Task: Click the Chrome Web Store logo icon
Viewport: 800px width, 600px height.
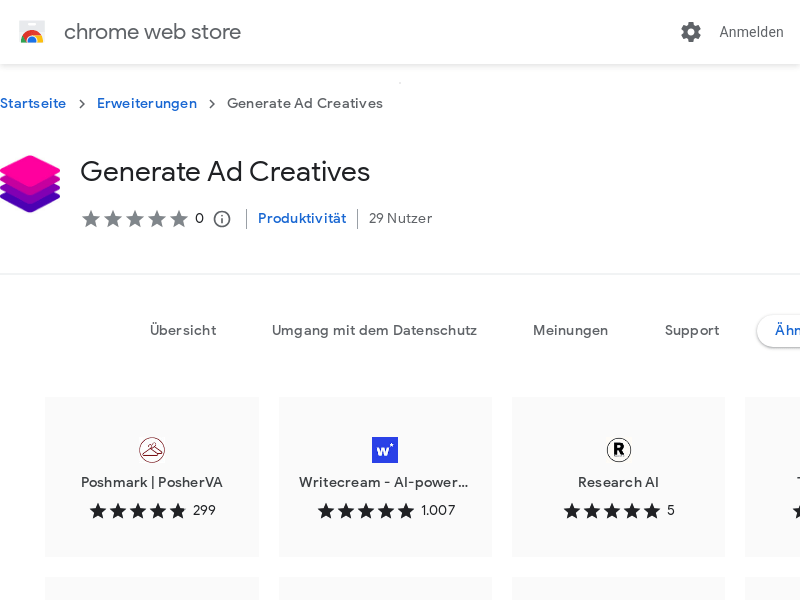Action: pyautogui.click(x=32, y=32)
